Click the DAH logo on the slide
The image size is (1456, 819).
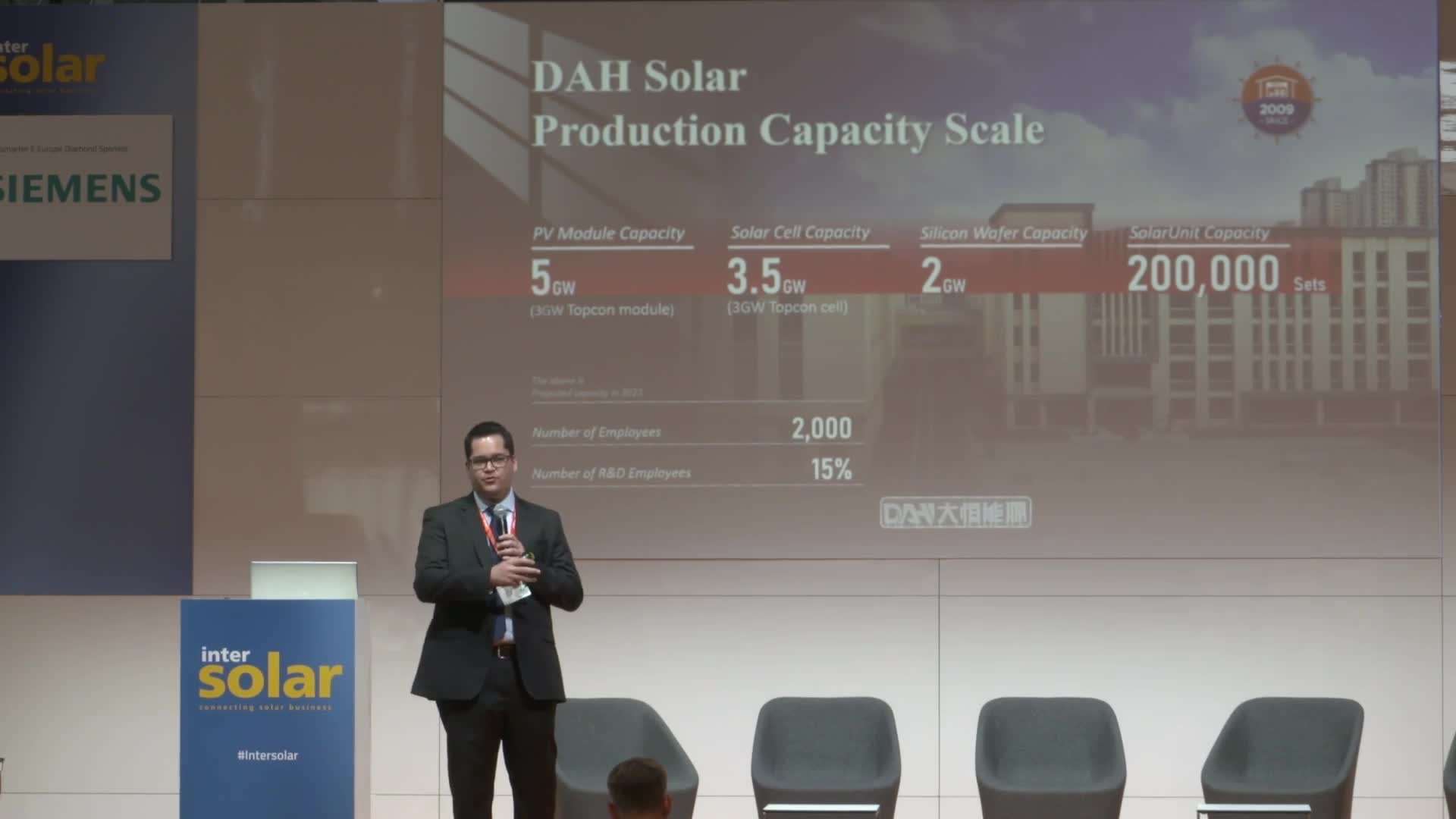point(955,513)
